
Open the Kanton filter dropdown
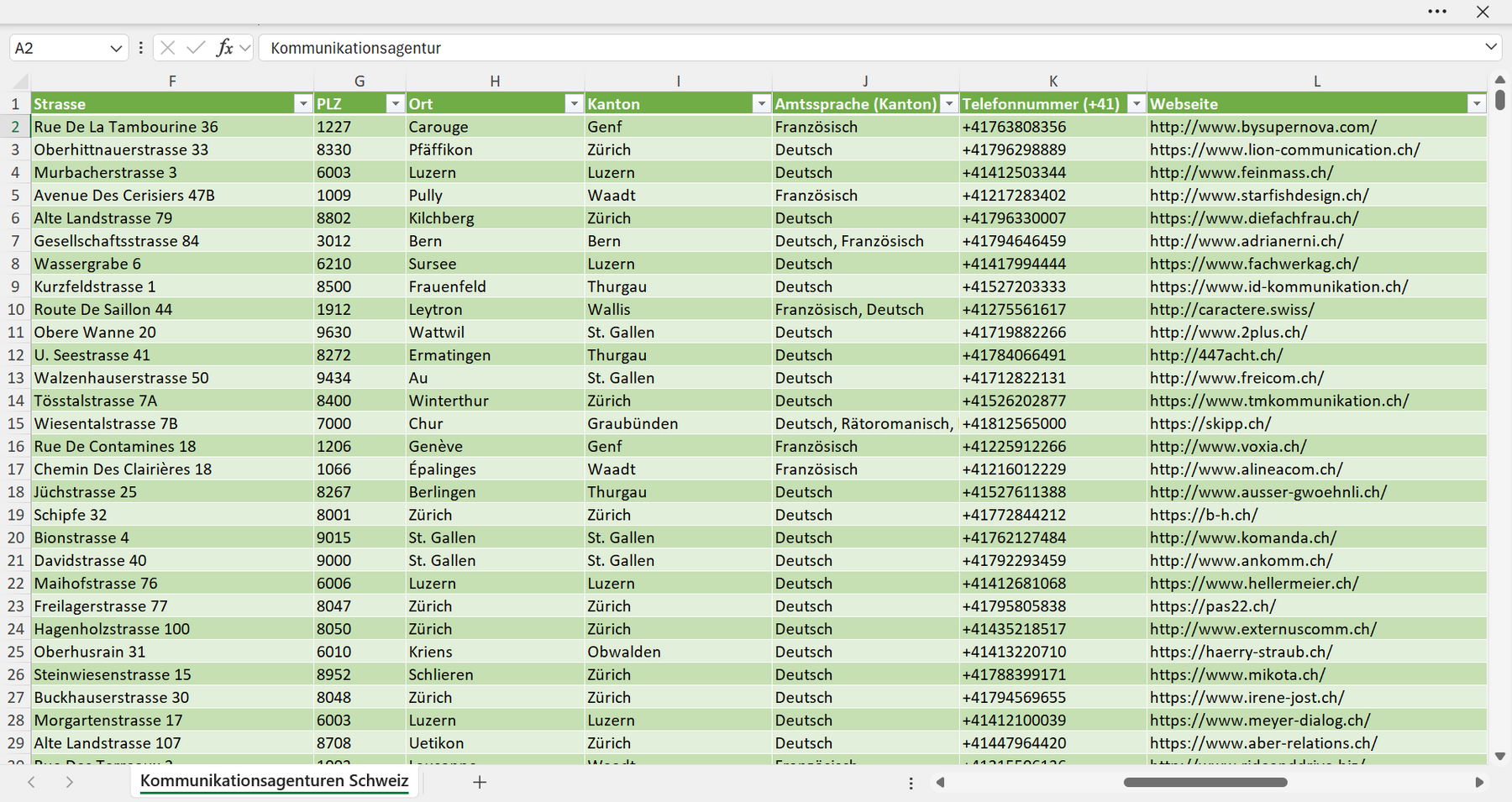coord(761,103)
